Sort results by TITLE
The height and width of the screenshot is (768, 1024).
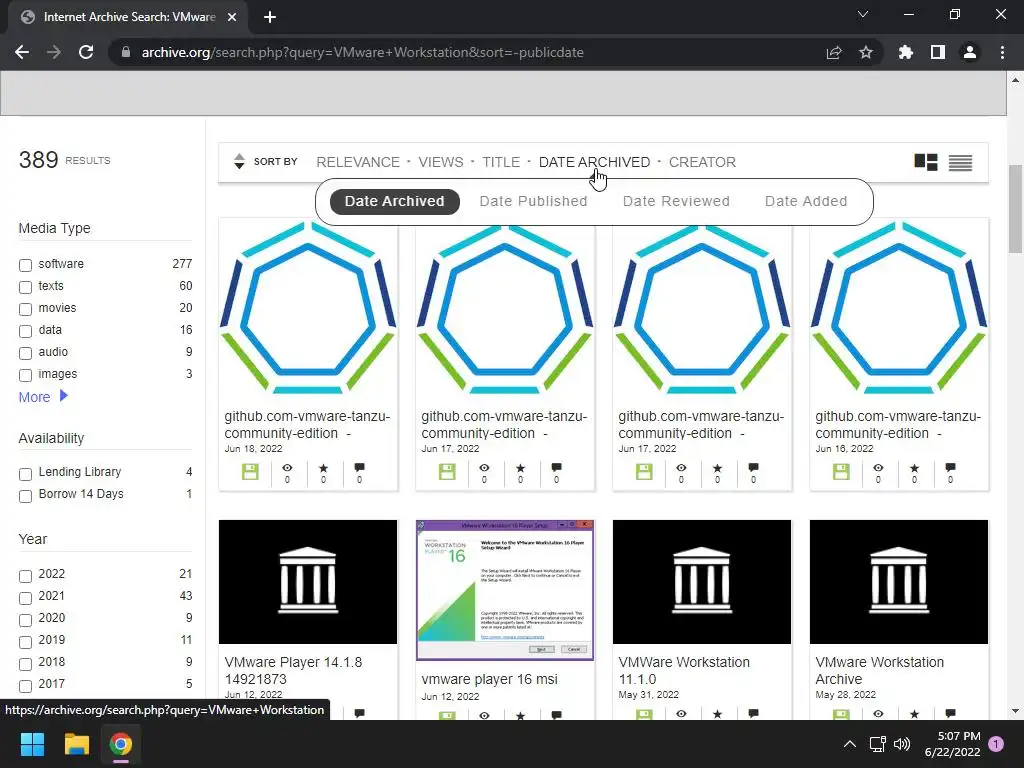click(x=501, y=162)
